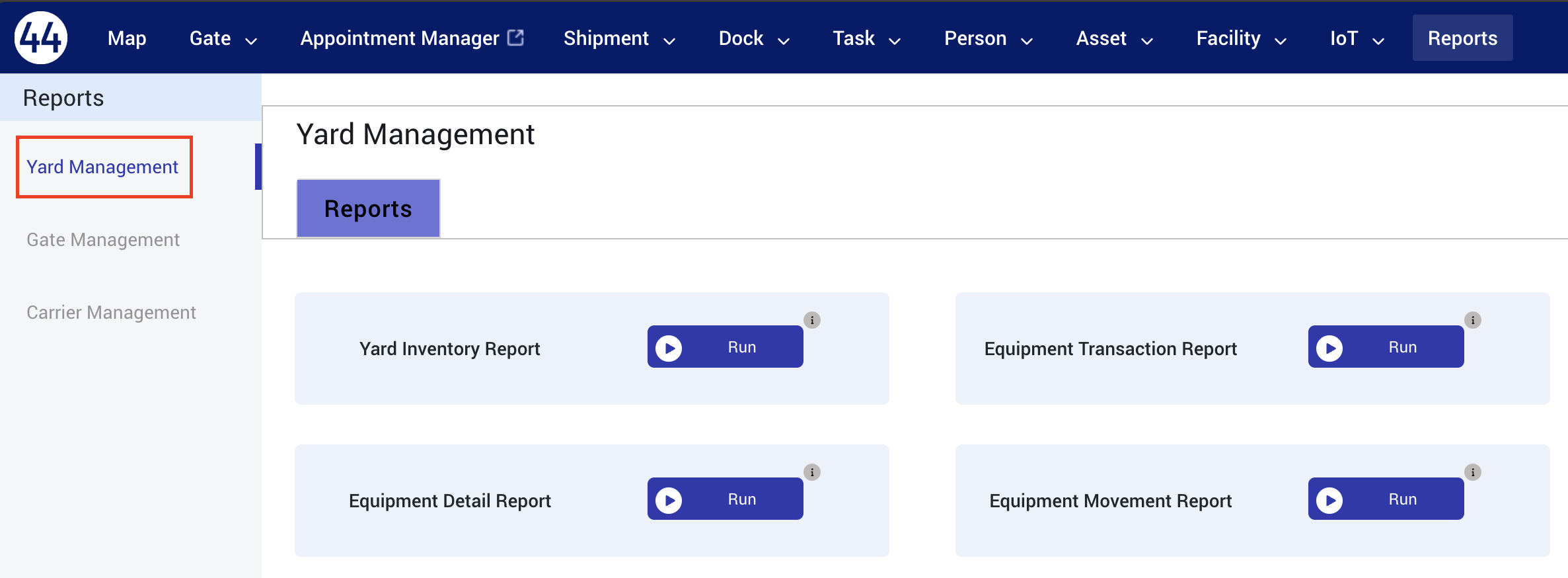Click info icon on Equipment Transaction Report
Screen dimensions: 1568x578
click(1473, 320)
